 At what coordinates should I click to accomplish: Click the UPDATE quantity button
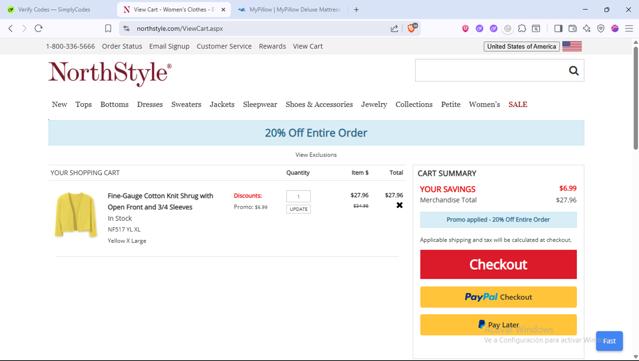(x=298, y=209)
